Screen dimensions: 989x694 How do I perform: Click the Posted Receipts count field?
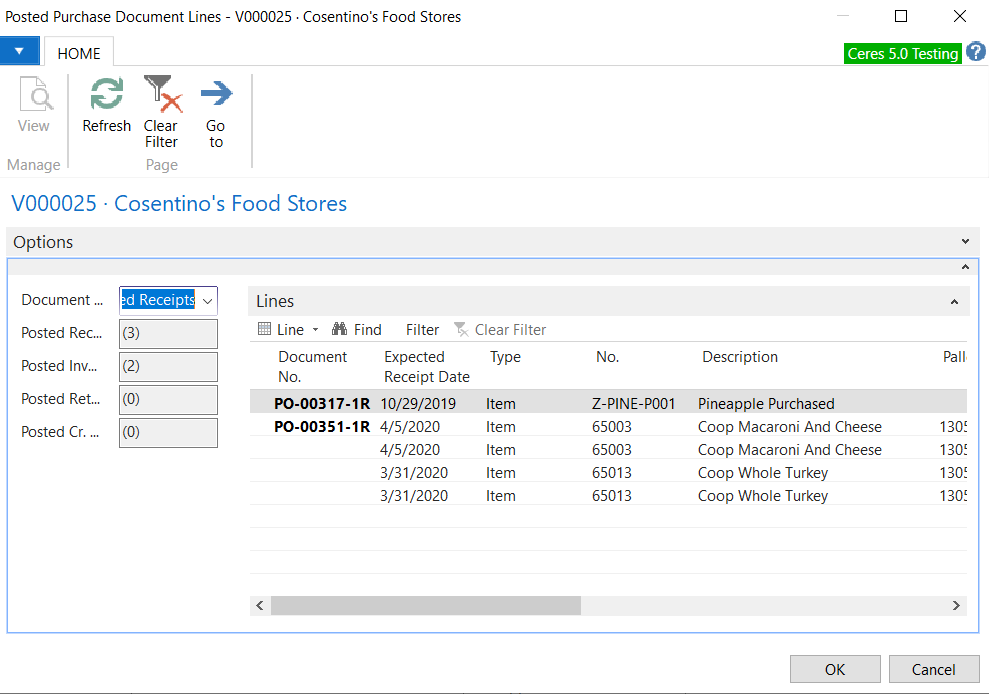(x=168, y=333)
